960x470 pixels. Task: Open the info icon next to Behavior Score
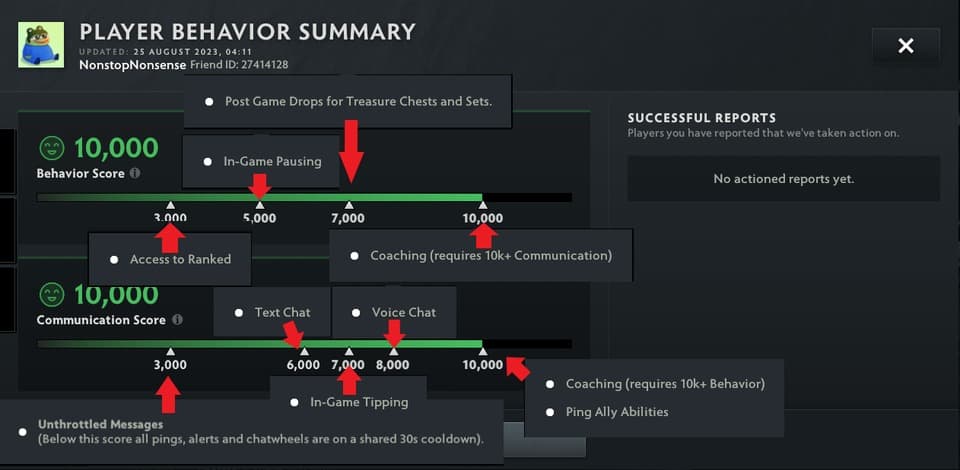[x=135, y=173]
